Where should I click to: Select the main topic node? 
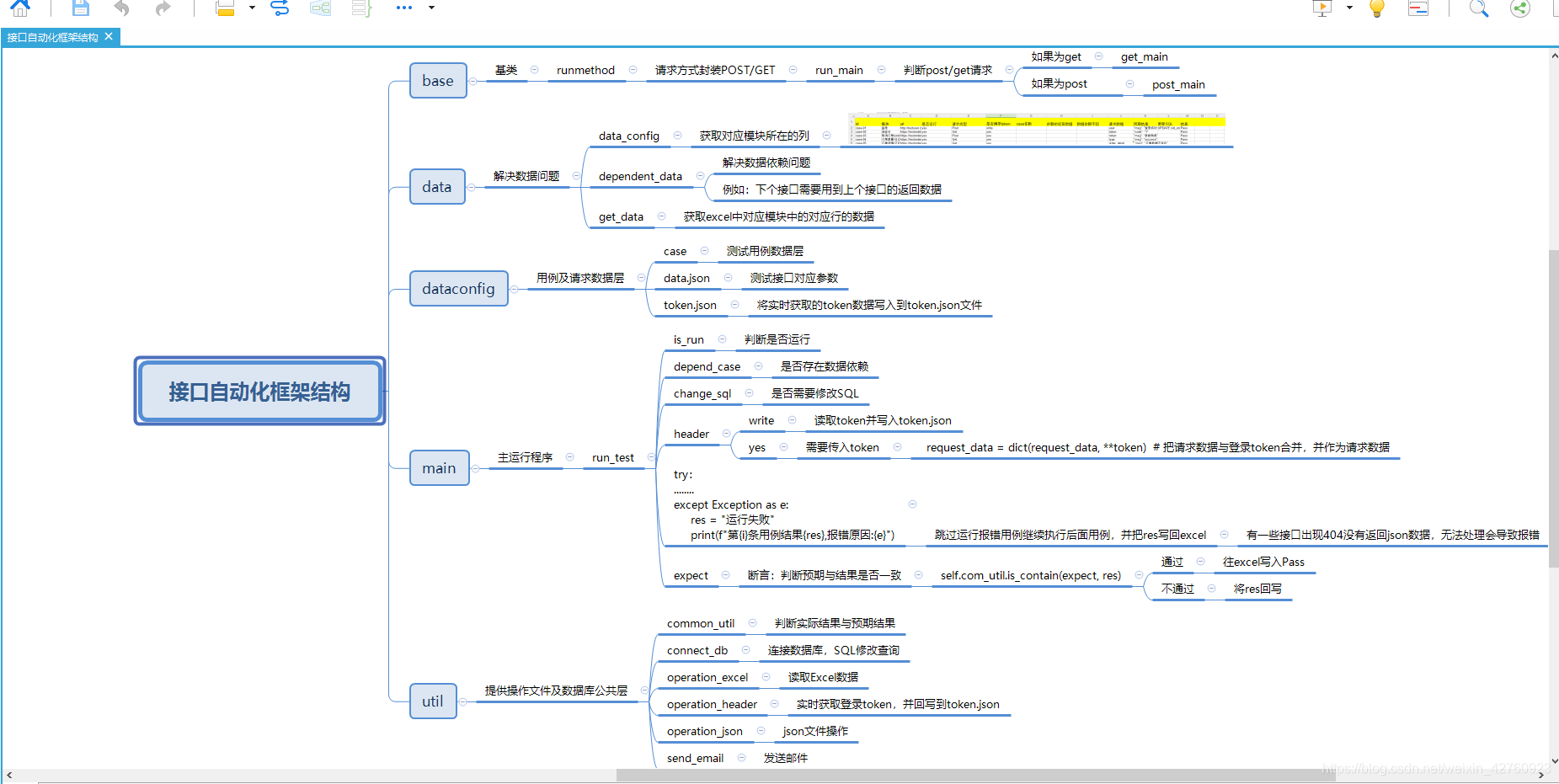pyautogui.click(x=439, y=468)
